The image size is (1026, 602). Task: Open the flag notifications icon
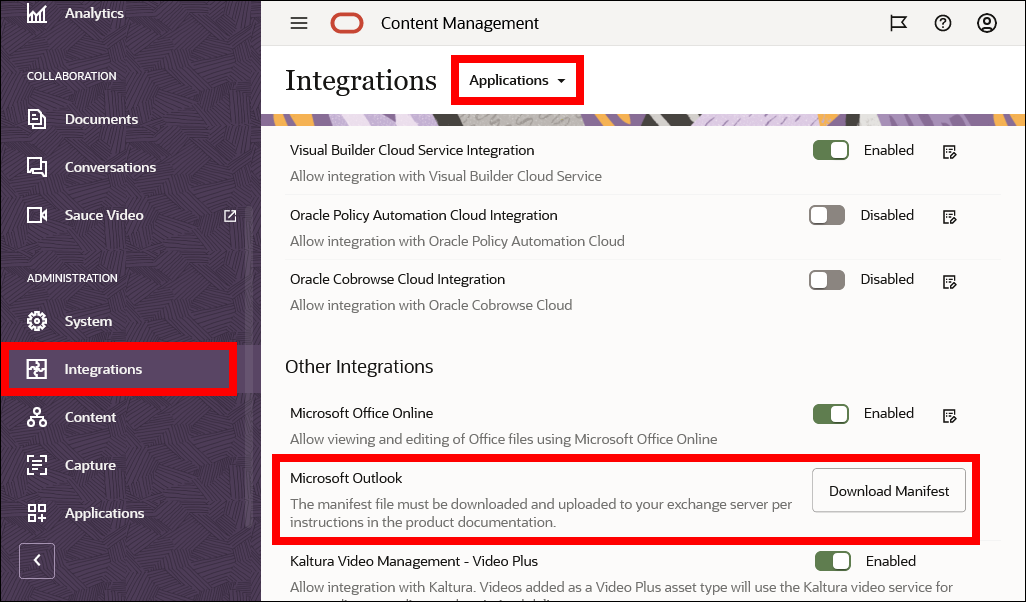pyautogui.click(x=898, y=24)
